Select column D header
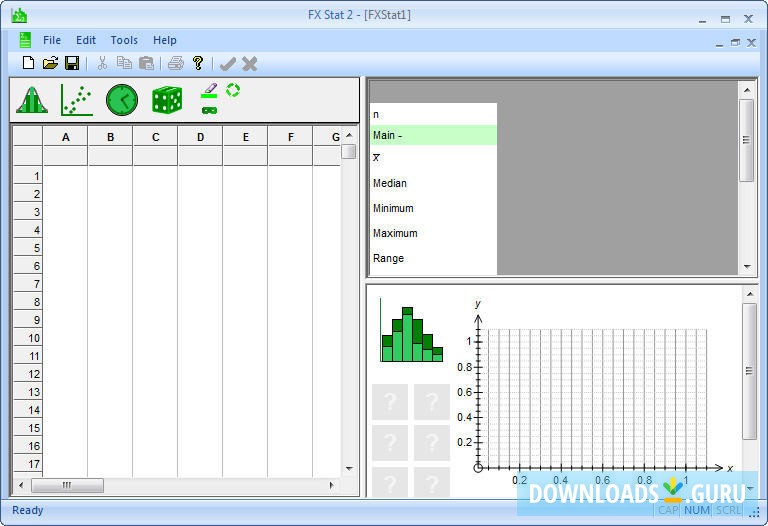 [x=200, y=137]
